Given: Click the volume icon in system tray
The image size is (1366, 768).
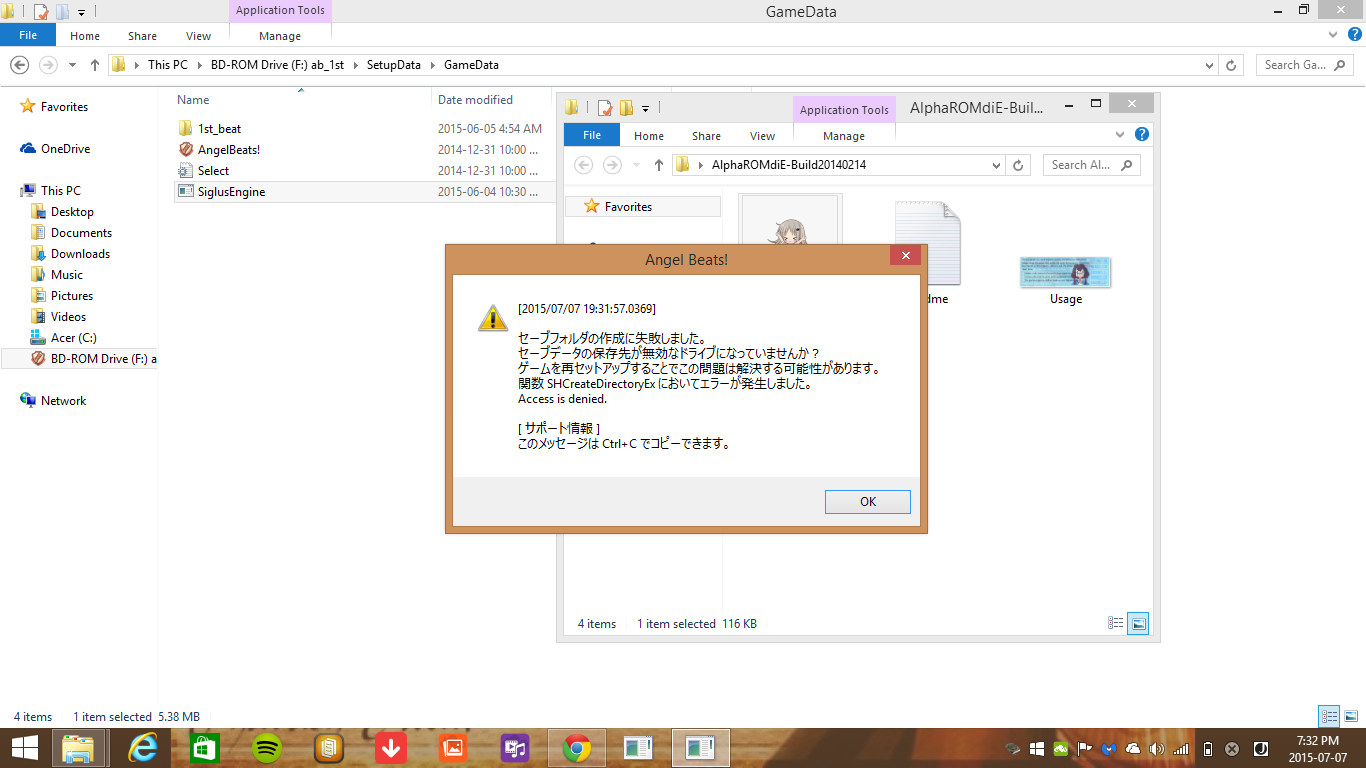Looking at the screenshot, I should click(x=1157, y=748).
